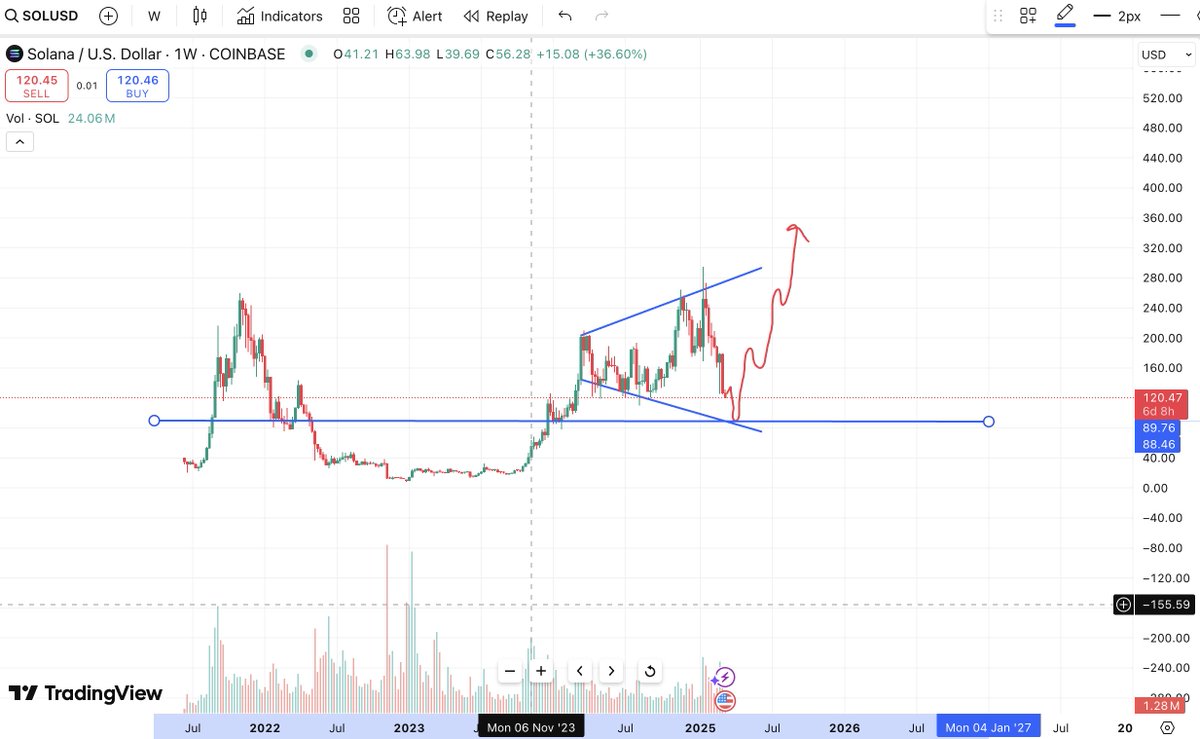This screenshot has height=739, width=1200.
Task: Collapse the indicator legend with chevron
Action: [20, 142]
